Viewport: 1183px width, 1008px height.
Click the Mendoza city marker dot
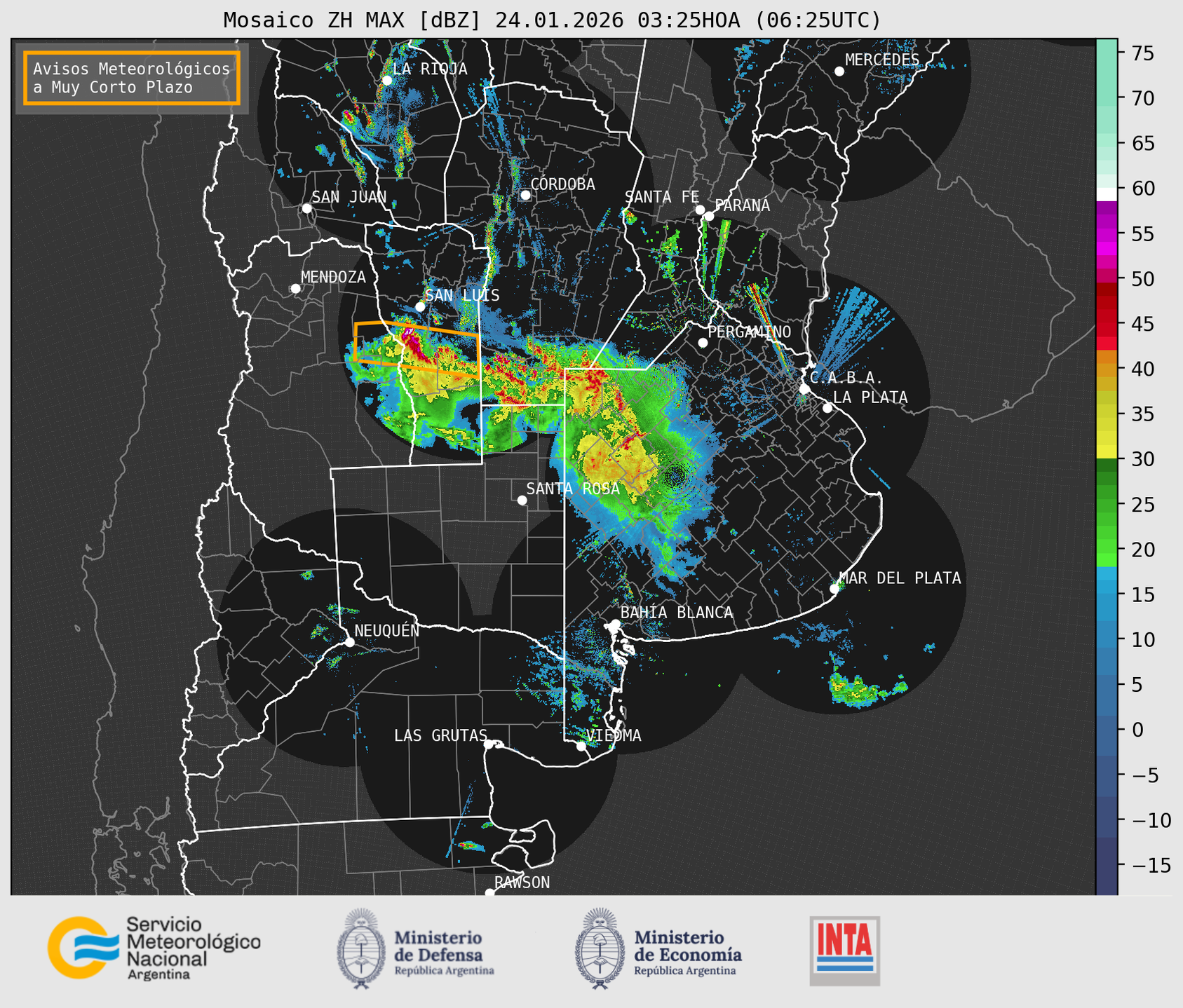295,289
